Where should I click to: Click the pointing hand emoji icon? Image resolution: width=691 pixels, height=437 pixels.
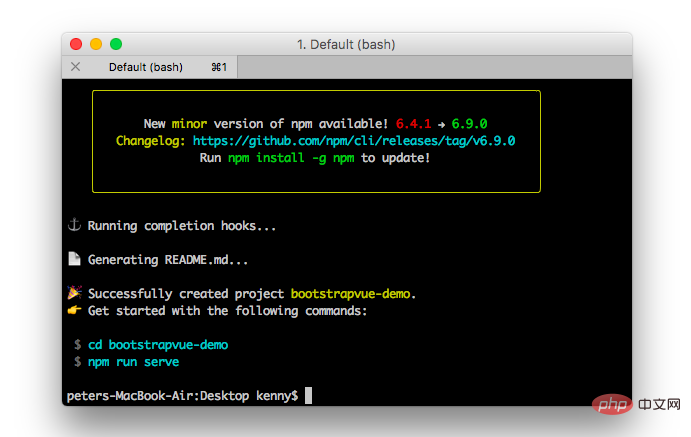(74, 310)
